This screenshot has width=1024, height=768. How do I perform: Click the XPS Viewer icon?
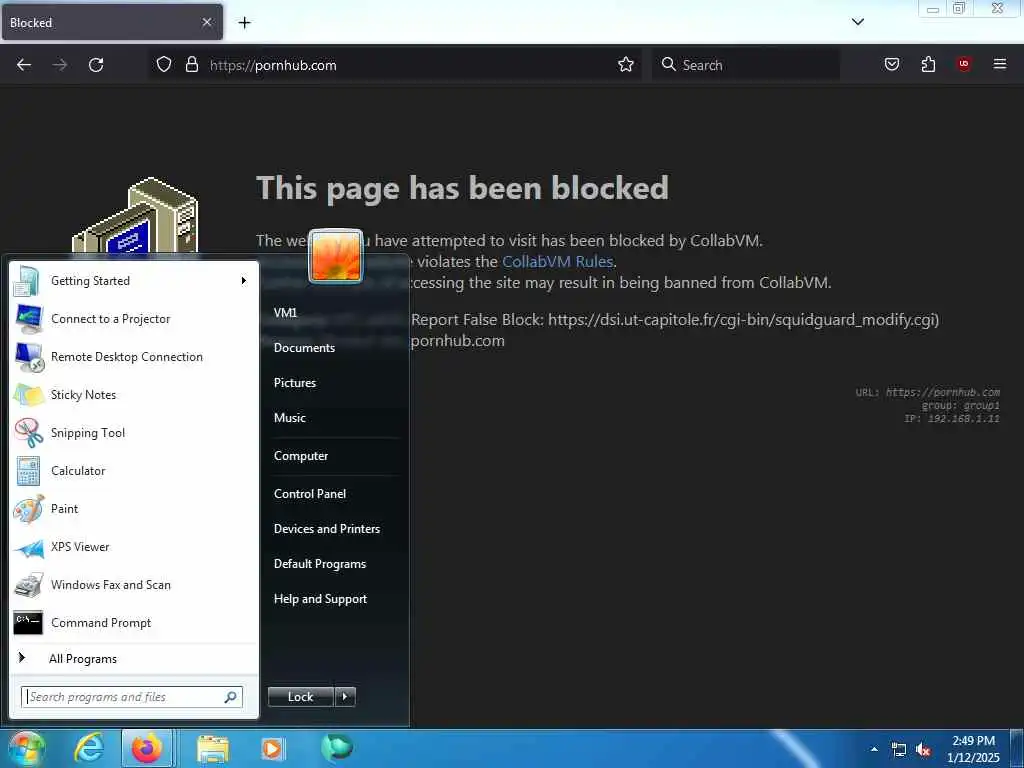coord(29,547)
